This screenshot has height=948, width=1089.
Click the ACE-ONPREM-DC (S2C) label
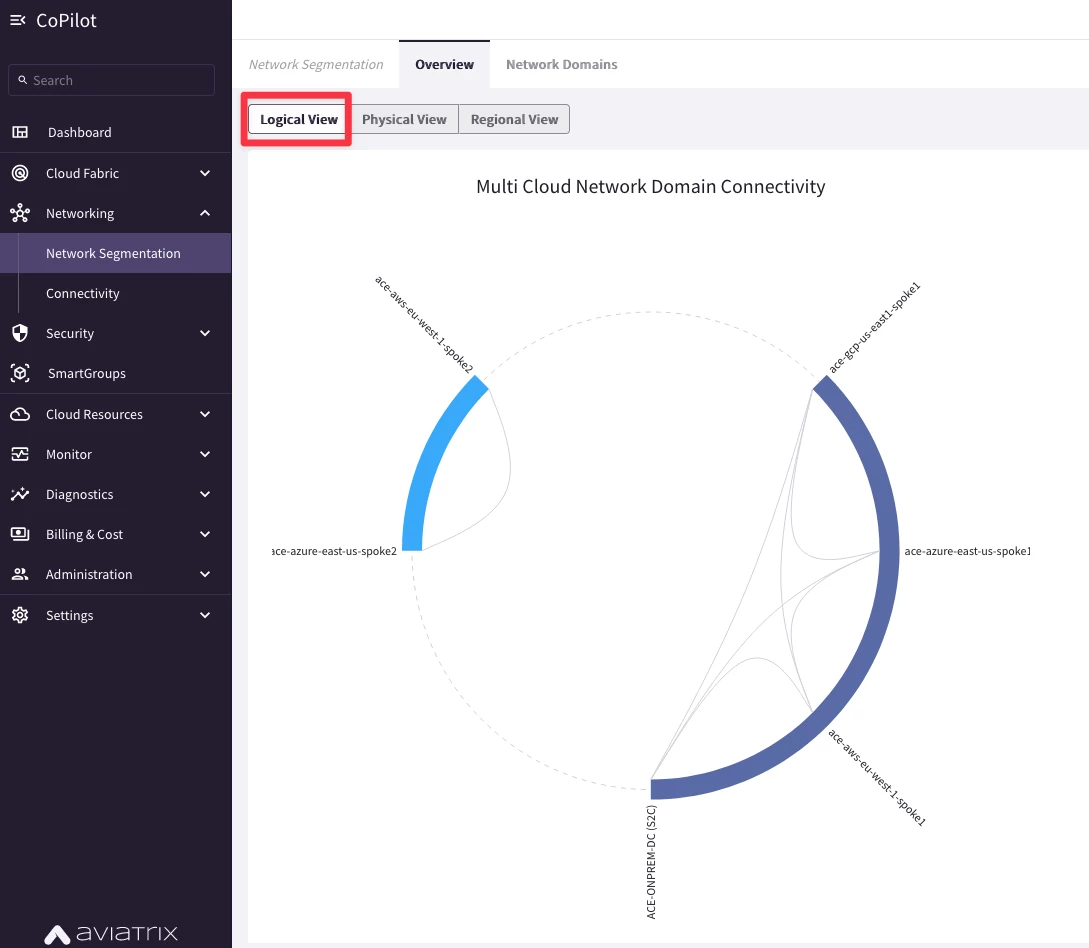point(651,862)
